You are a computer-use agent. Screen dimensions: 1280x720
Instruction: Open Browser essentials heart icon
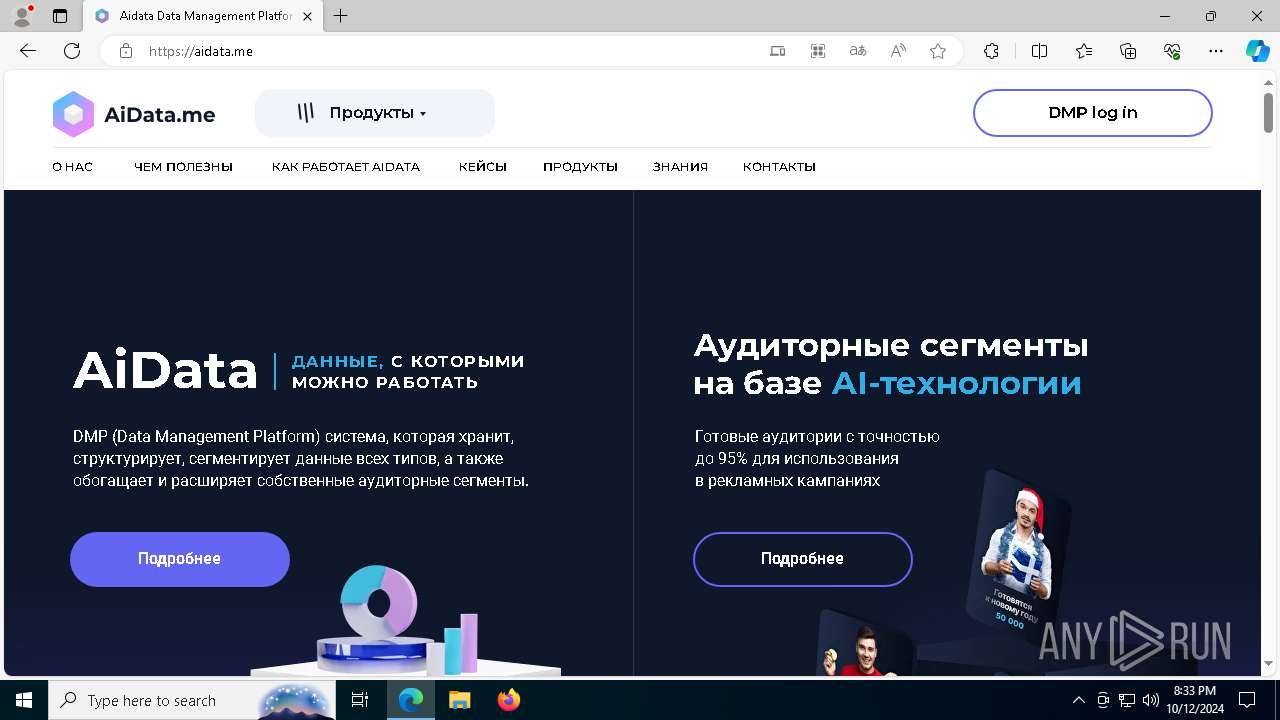pyautogui.click(x=1172, y=51)
